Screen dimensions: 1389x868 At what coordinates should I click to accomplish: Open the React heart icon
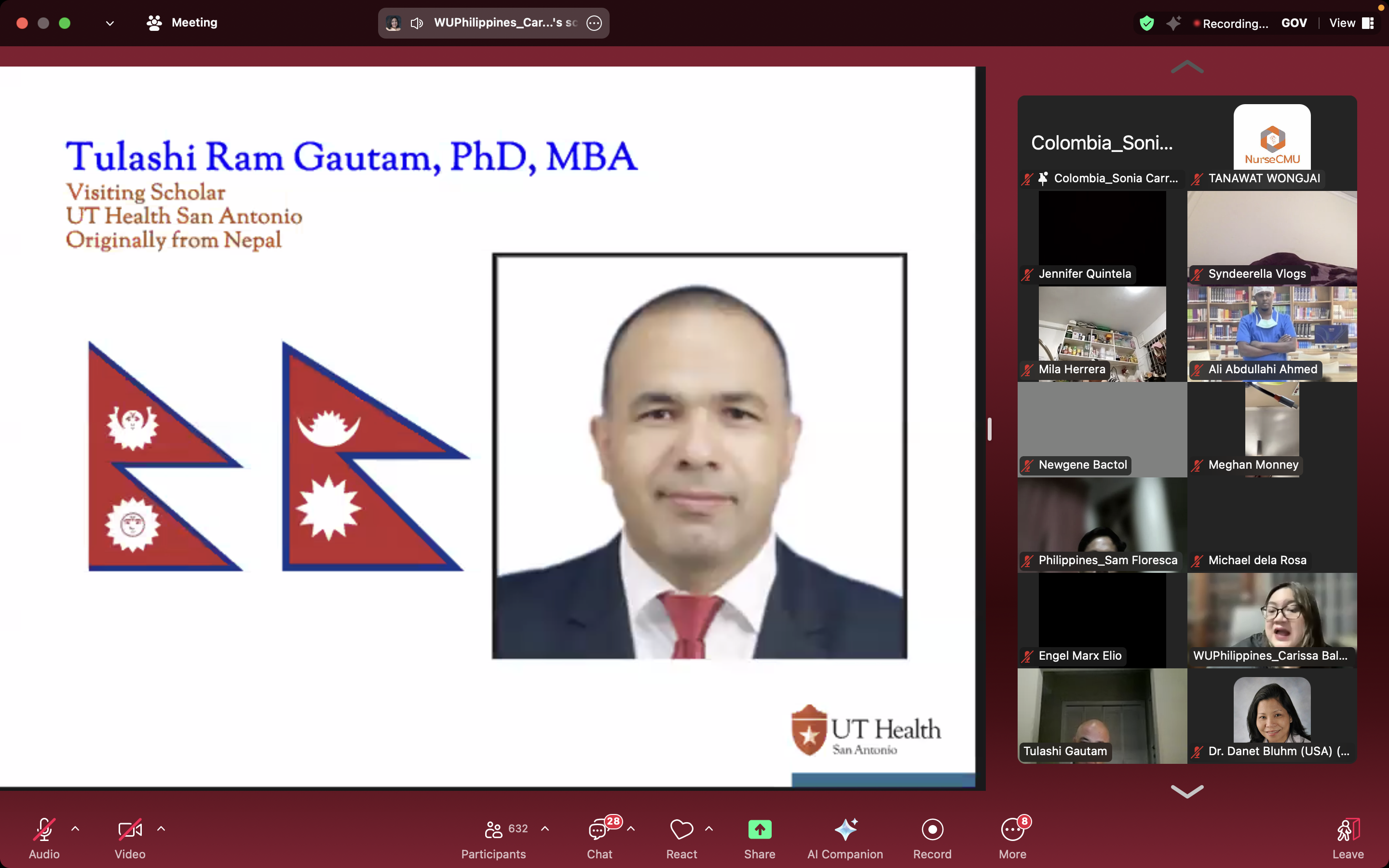point(681,829)
